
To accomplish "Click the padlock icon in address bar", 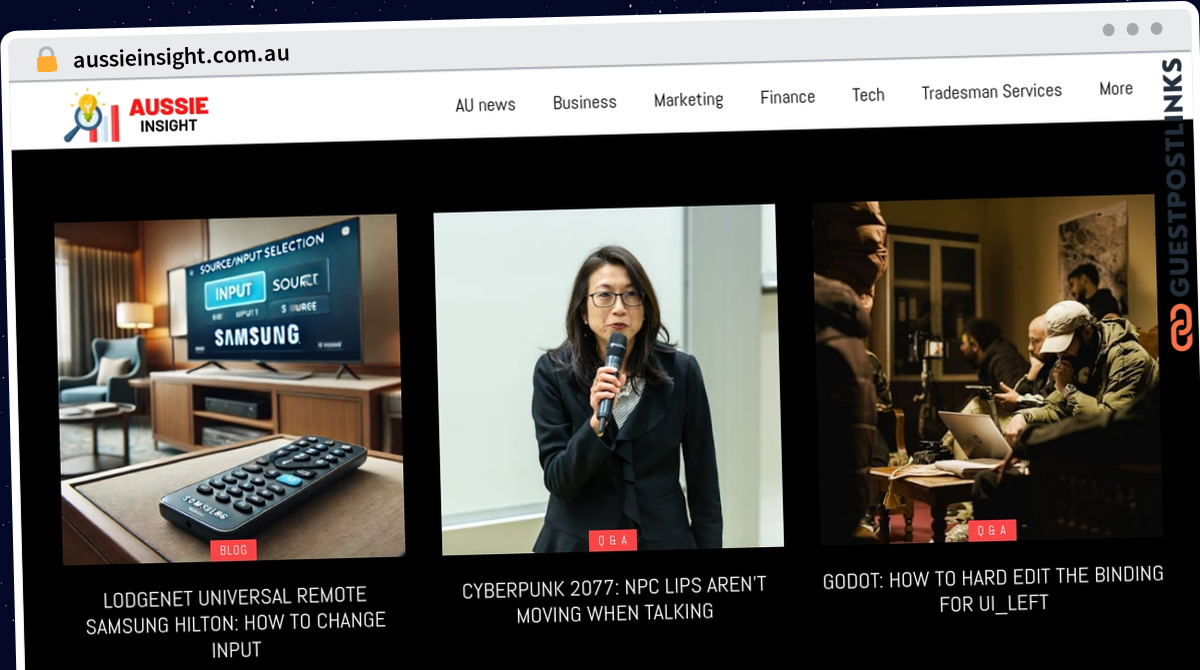I will pos(47,59).
